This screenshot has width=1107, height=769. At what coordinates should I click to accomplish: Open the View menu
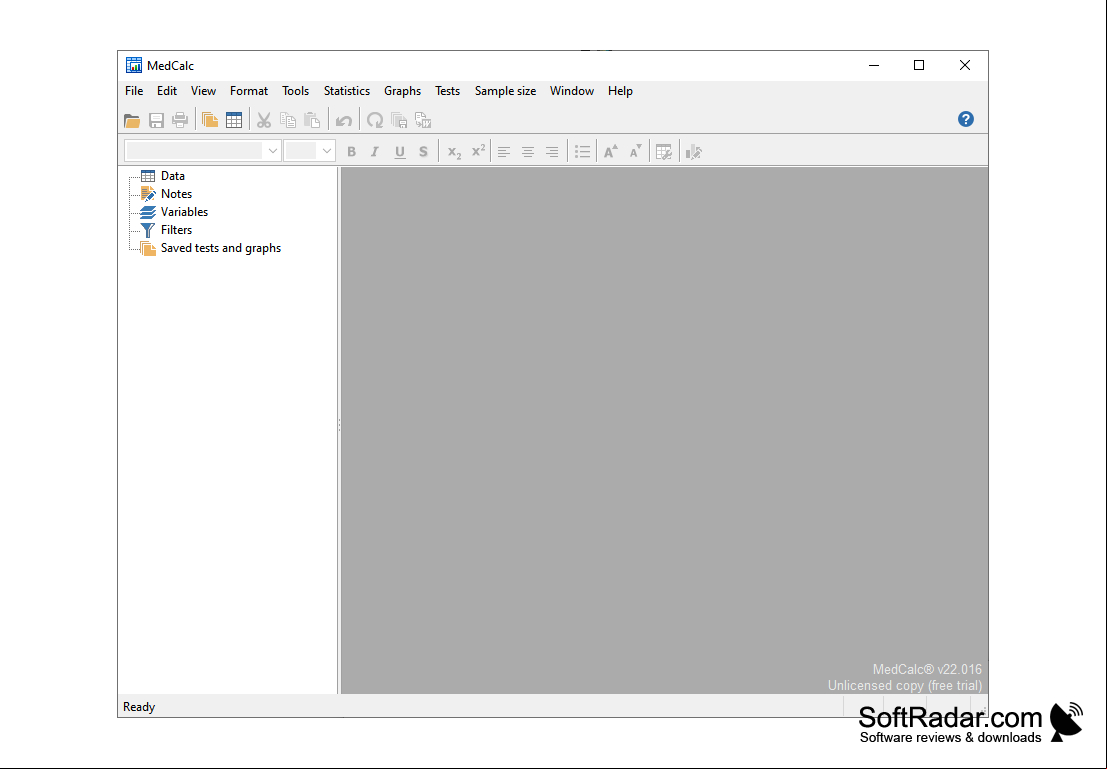(203, 91)
